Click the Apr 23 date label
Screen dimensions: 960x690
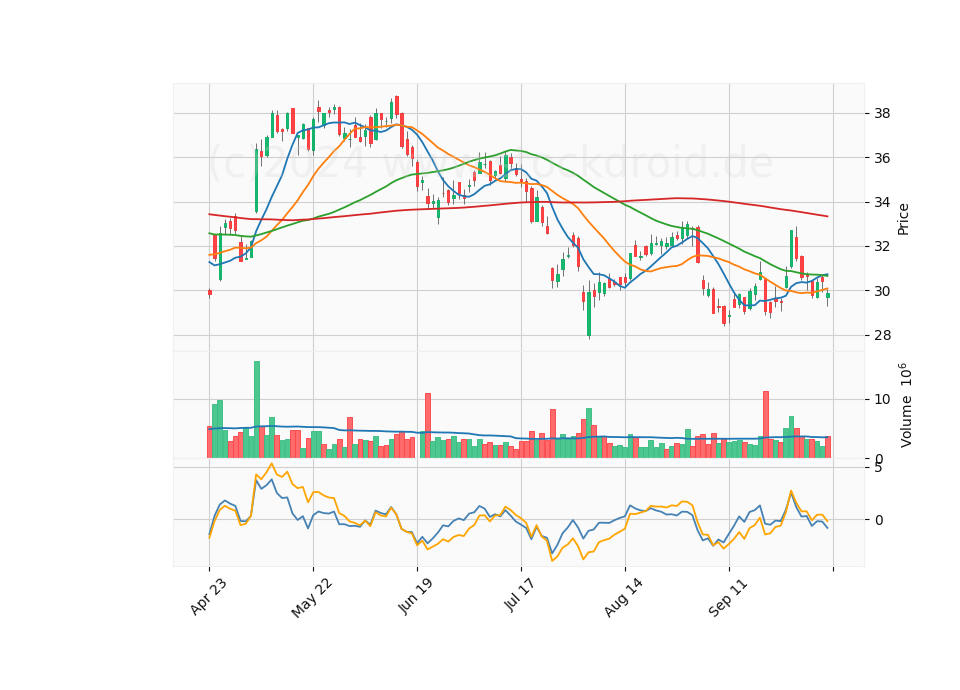click(x=208, y=597)
